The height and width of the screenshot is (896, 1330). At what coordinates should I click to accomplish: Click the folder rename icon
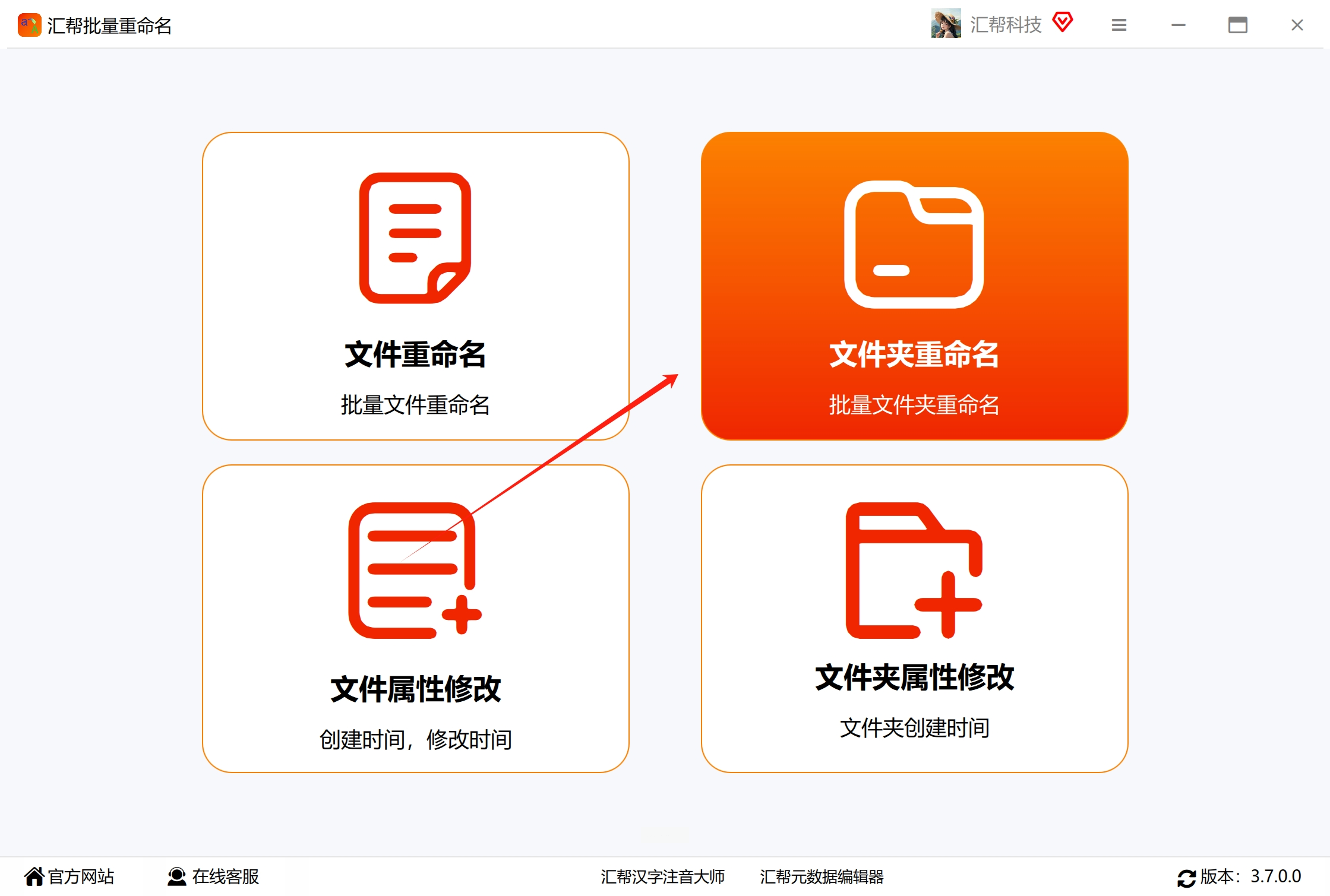(914, 244)
